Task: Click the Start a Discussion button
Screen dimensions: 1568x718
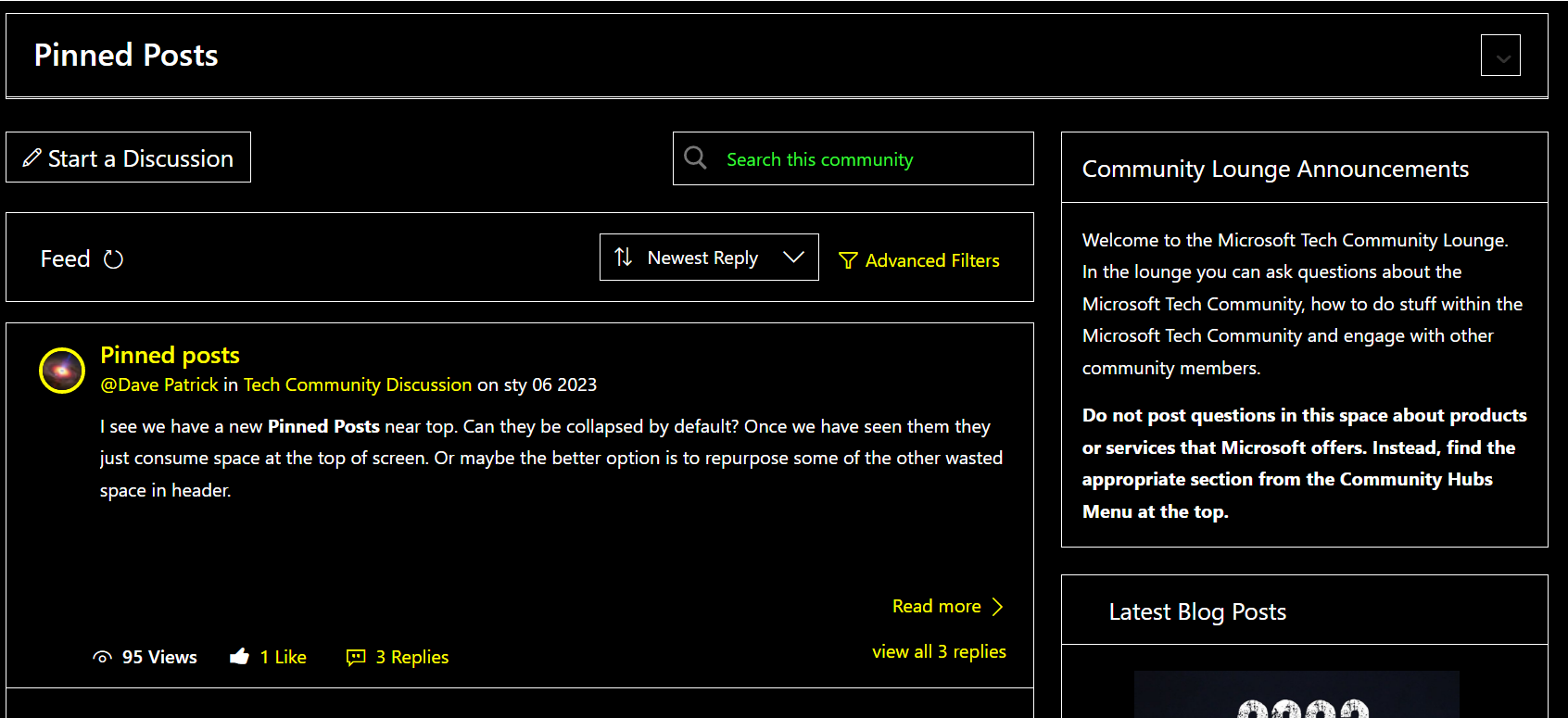Action: [x=128, y=157]
